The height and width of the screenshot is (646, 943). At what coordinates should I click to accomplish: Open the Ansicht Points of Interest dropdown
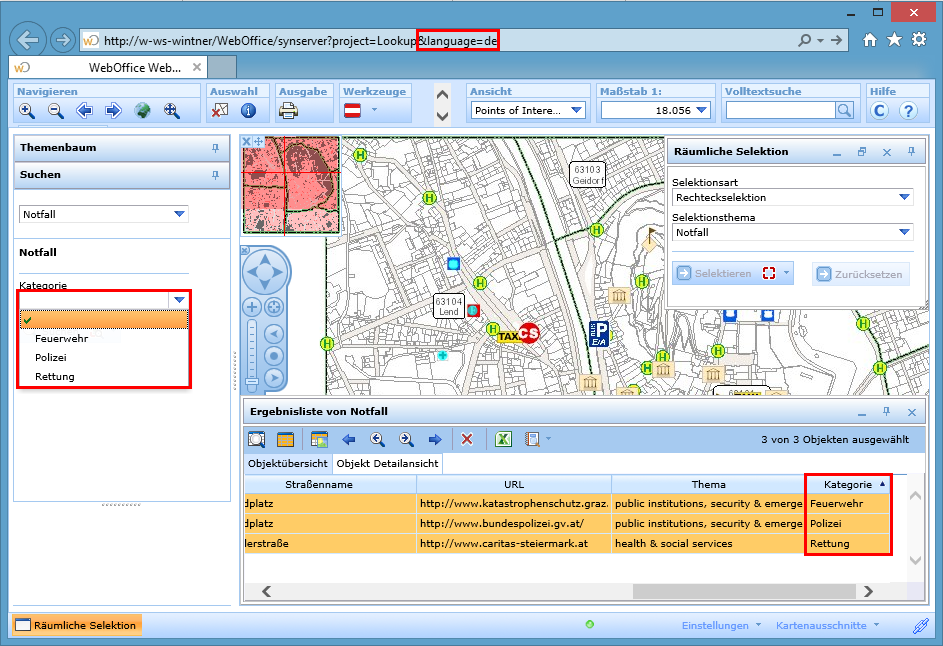(576, 111)
